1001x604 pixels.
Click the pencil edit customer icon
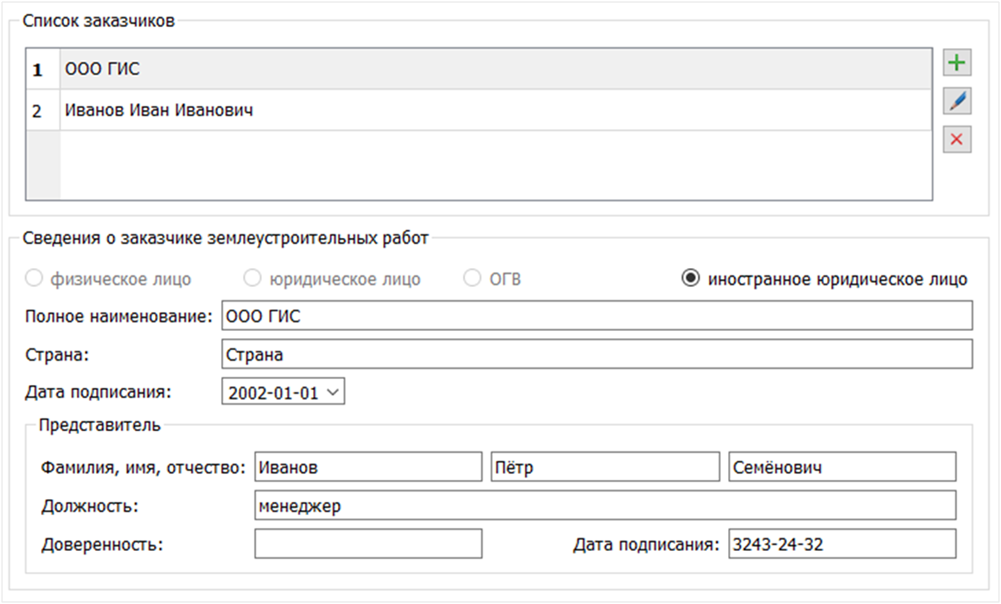[958, 101]
